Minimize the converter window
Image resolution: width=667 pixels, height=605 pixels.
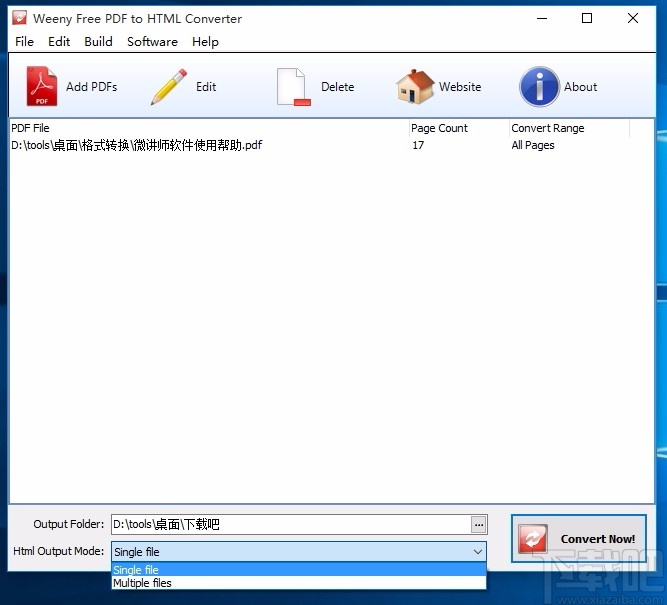point(542,18)
